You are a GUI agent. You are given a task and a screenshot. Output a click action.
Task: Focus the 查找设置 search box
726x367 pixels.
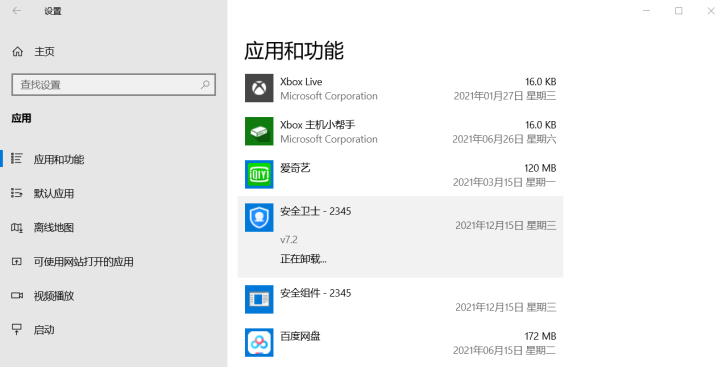click(x=113, y=85)
